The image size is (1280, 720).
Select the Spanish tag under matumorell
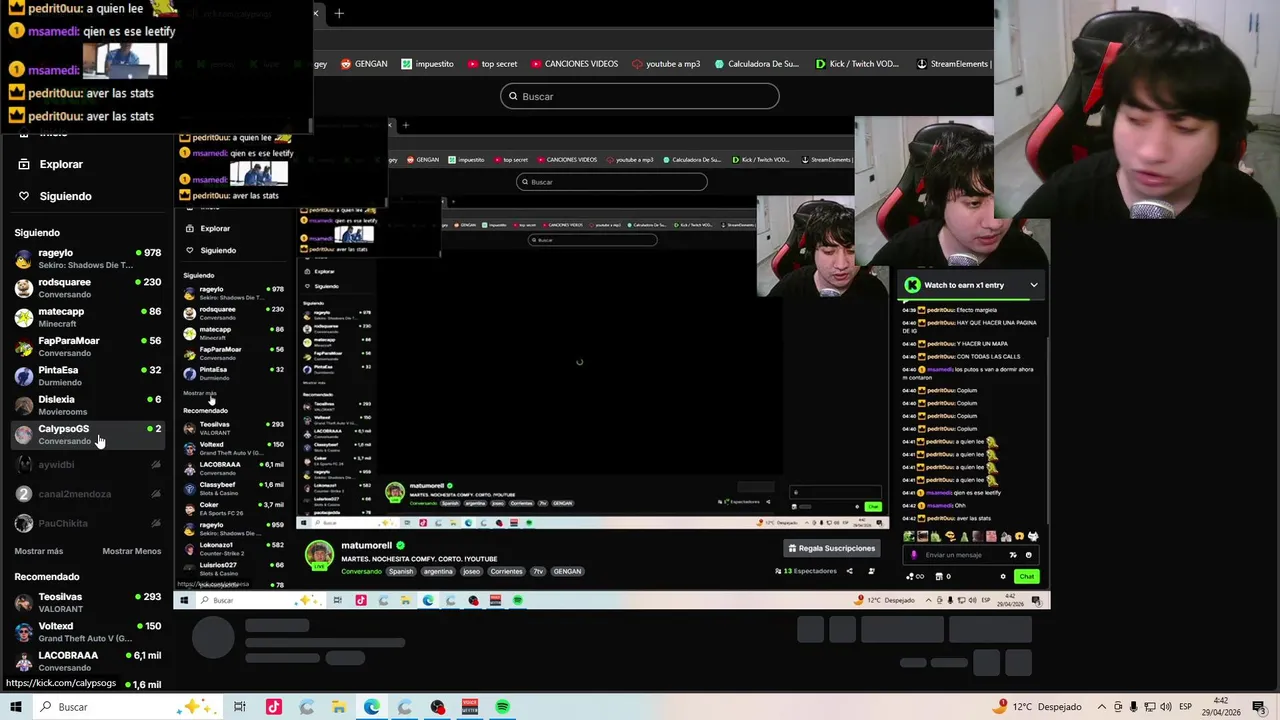[x=401, y=571]
